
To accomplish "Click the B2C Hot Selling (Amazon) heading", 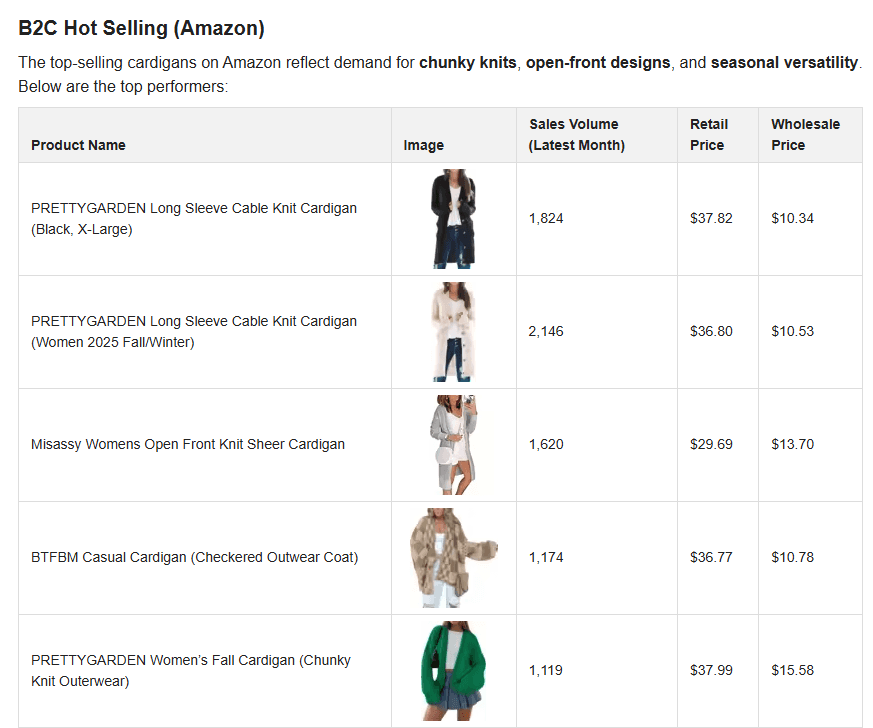I will (x=141, y=28).
